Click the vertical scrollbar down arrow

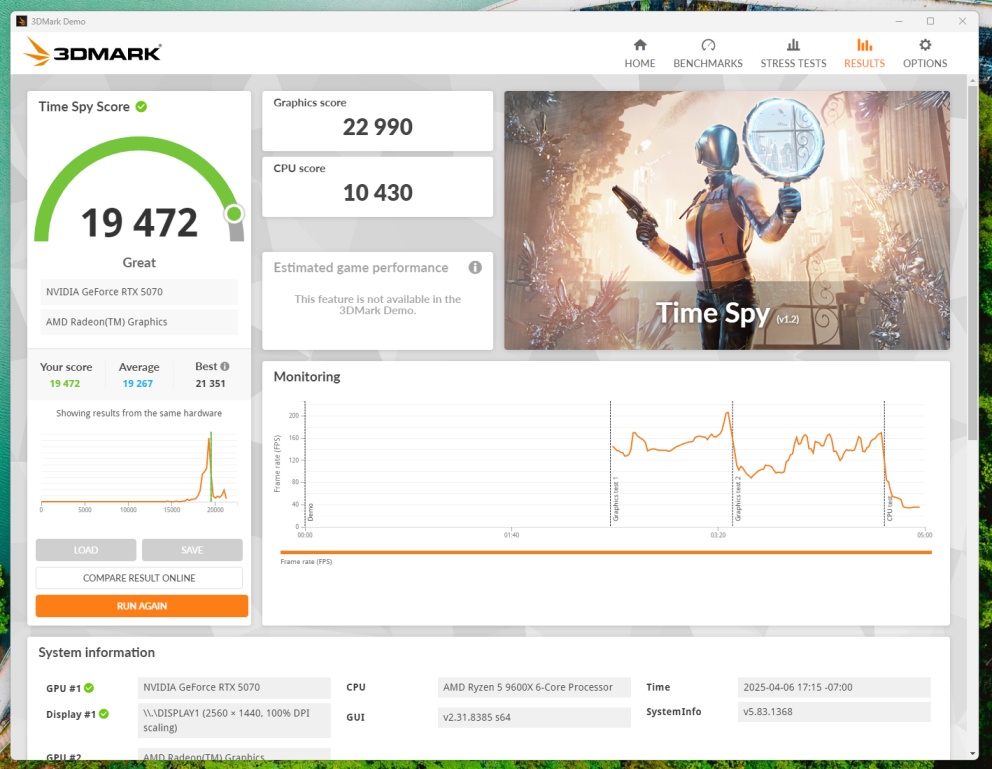tap(972, 752)
